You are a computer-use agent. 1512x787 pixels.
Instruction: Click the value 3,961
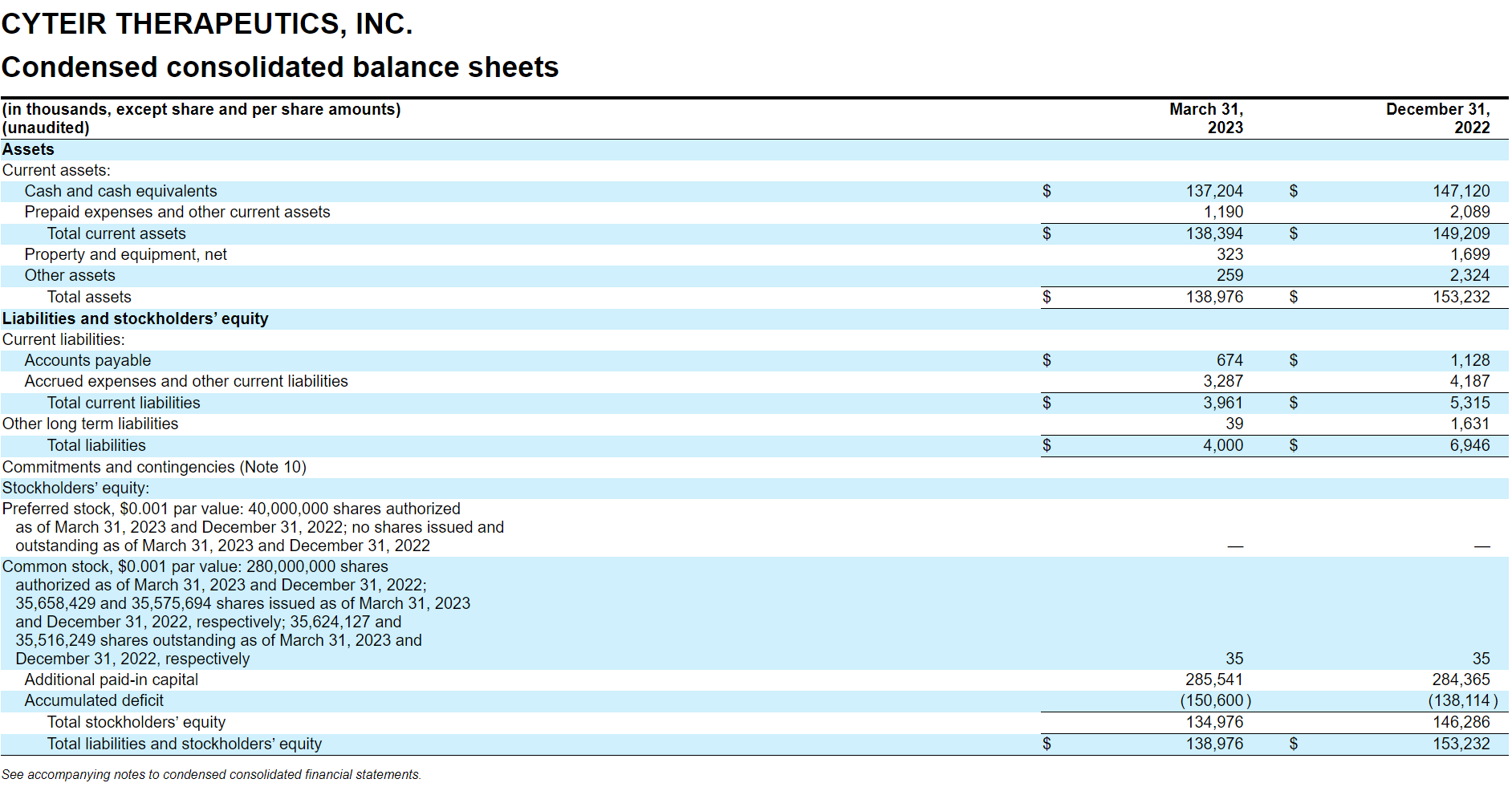(1223, 403)
